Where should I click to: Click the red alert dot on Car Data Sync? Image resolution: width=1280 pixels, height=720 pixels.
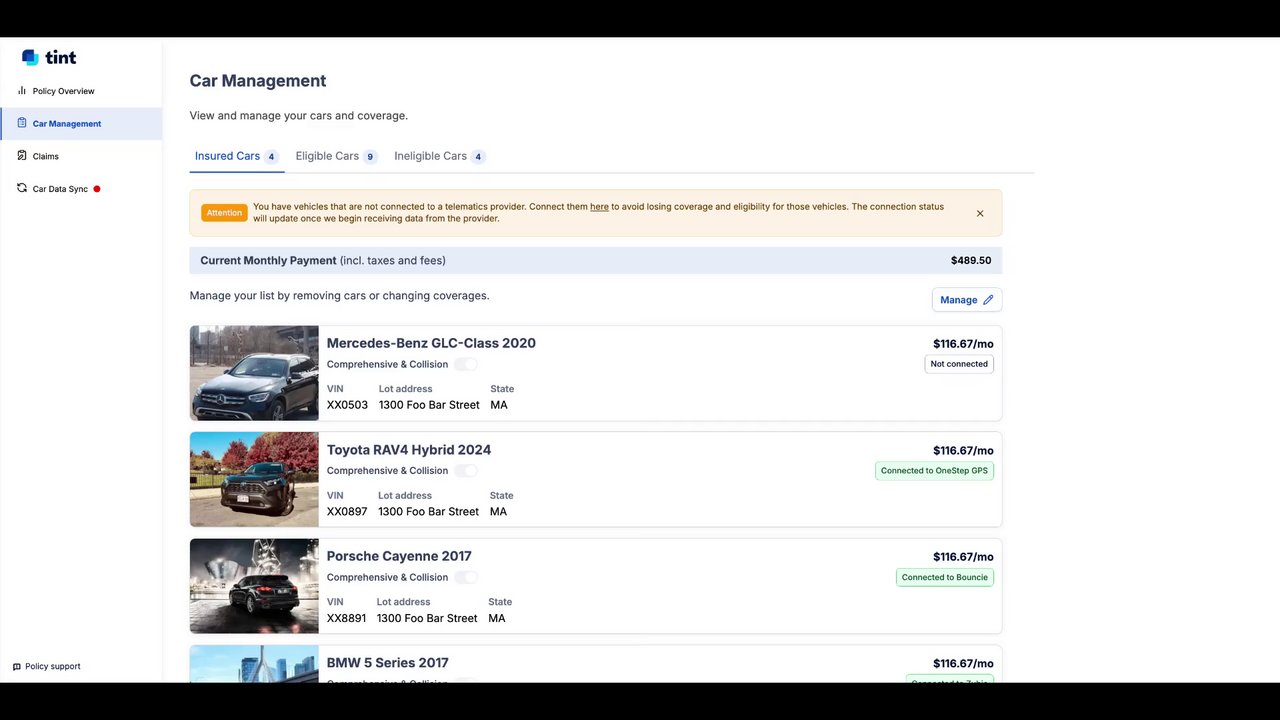click(x=97, y=189)
